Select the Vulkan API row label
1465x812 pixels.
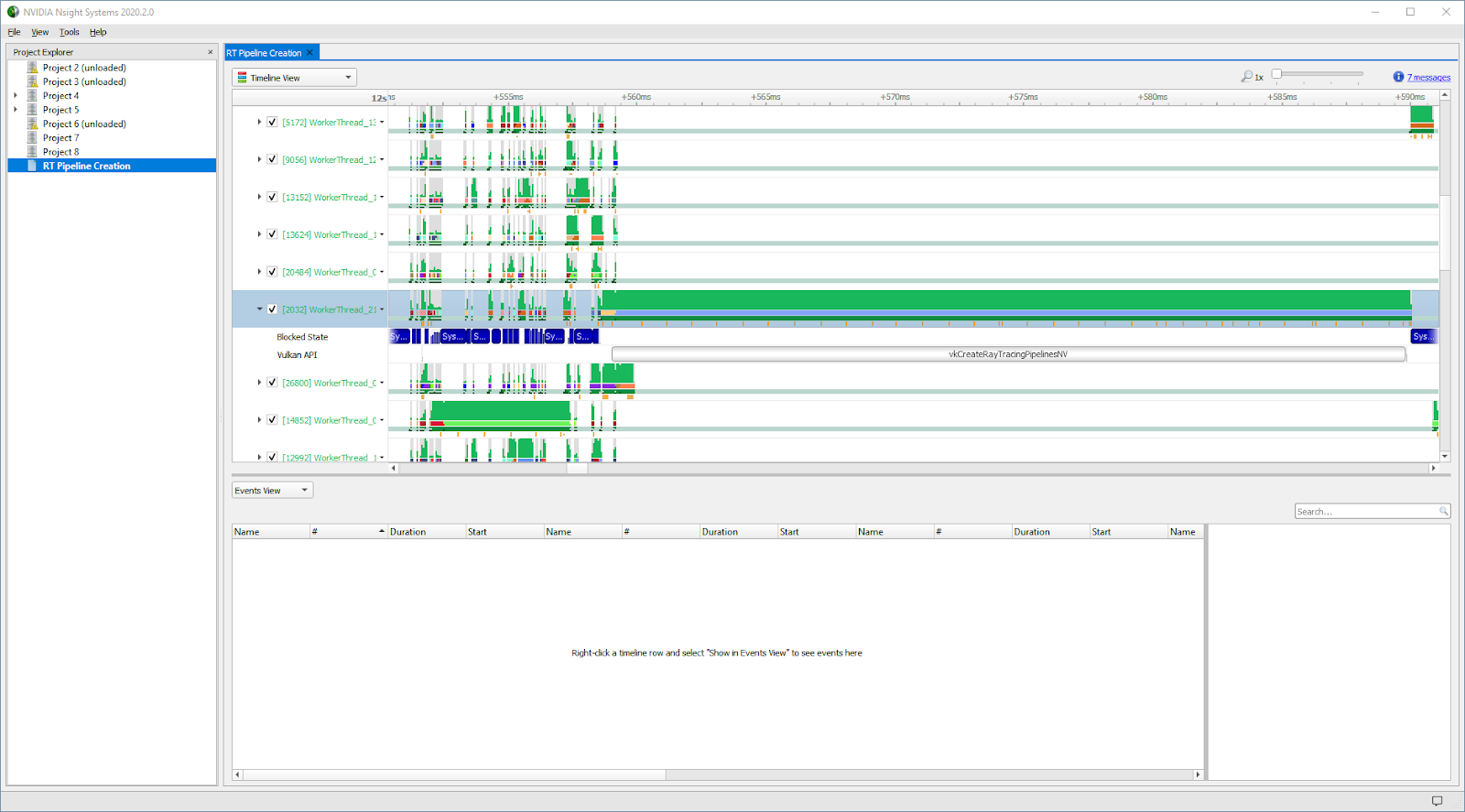297,355
